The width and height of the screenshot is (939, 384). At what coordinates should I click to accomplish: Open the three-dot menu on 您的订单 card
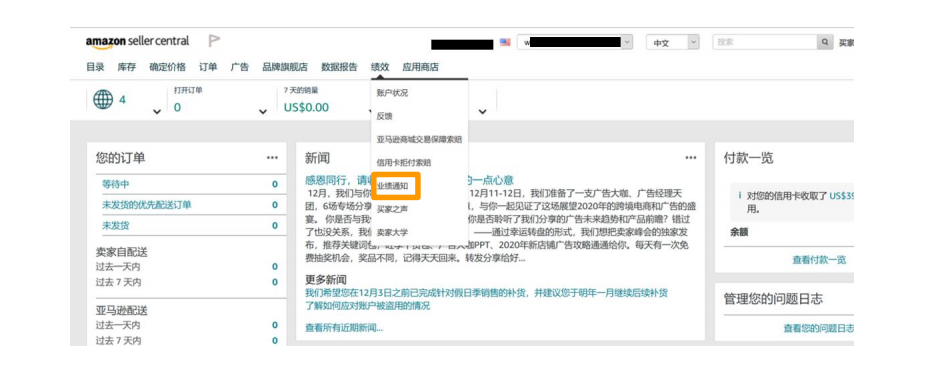(x=272, y=158)
